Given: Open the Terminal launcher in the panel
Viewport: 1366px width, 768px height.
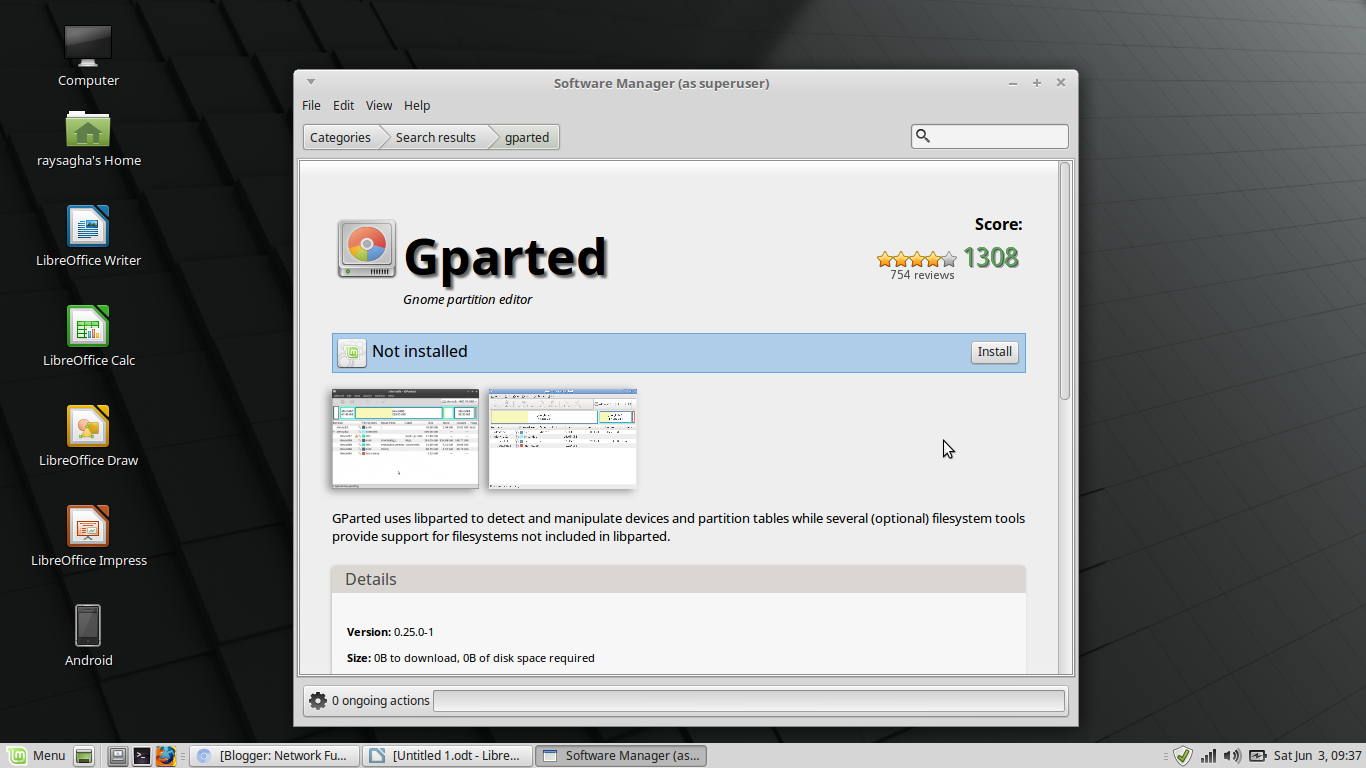Looking at the screenshot, I should tap(142, 756).
